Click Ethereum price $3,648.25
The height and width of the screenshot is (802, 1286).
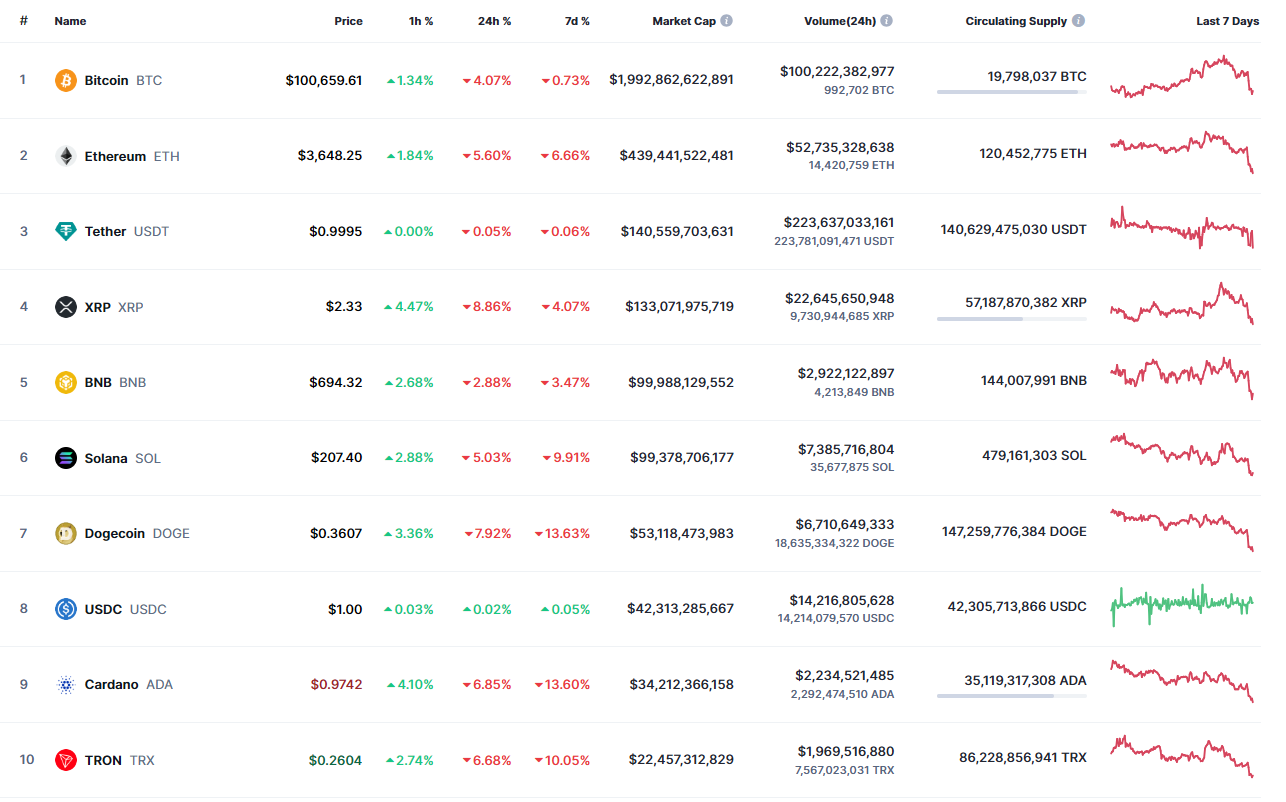[x=330, y=156]
